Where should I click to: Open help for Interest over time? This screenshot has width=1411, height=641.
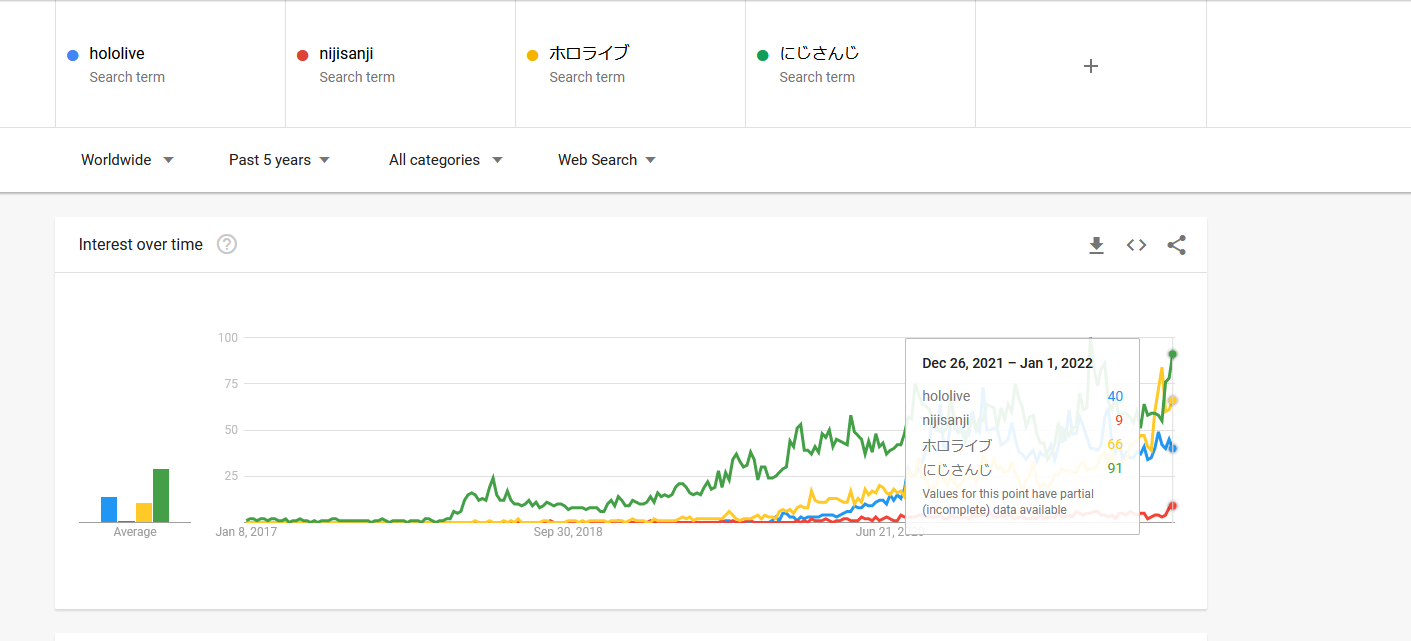tap(227, 244)
